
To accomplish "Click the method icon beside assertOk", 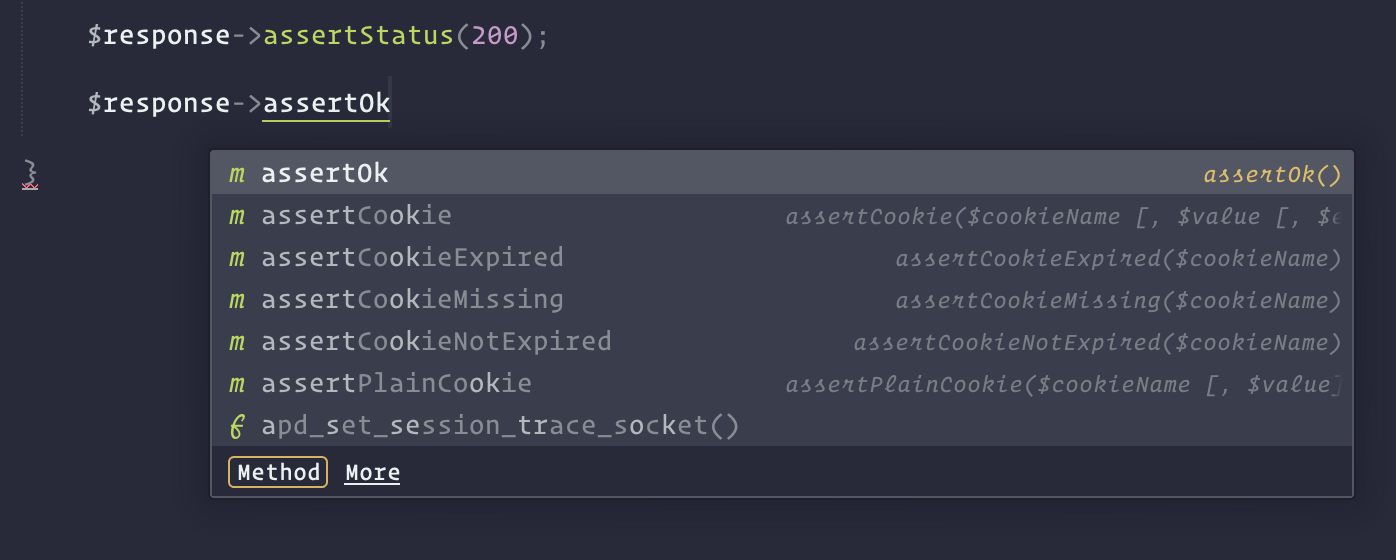I will click(x=237, y=175).
